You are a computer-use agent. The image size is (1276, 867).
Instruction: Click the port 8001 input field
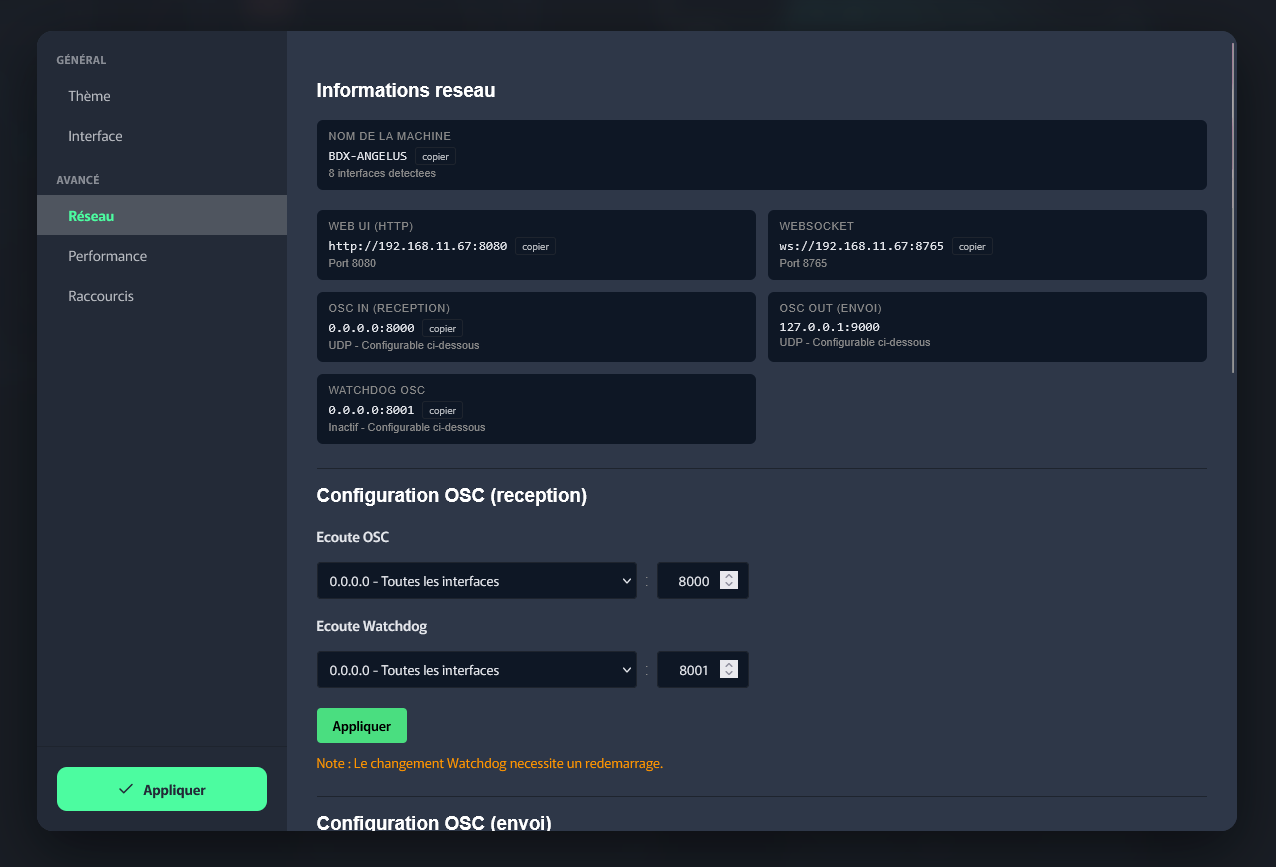695,669
